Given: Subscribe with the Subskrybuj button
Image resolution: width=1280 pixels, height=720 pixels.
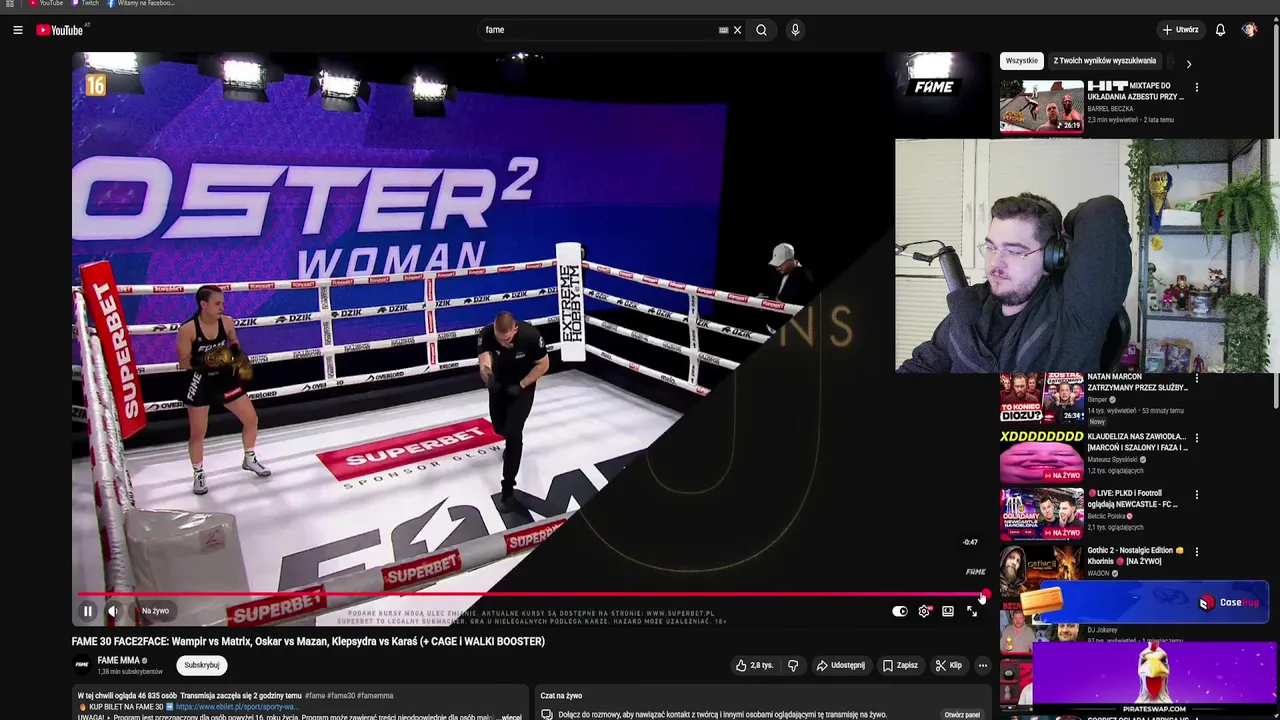Looking at the screenshot, I should (x=201, y=665).
